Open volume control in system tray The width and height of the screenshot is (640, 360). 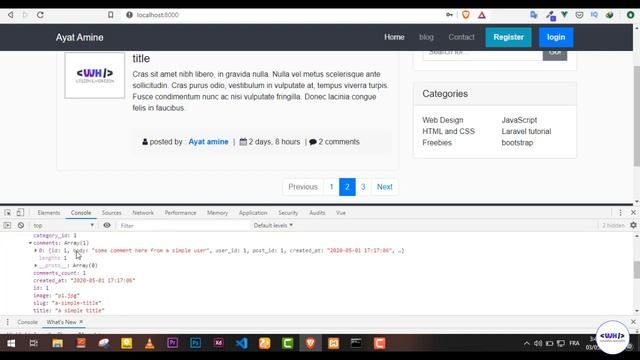538,343
